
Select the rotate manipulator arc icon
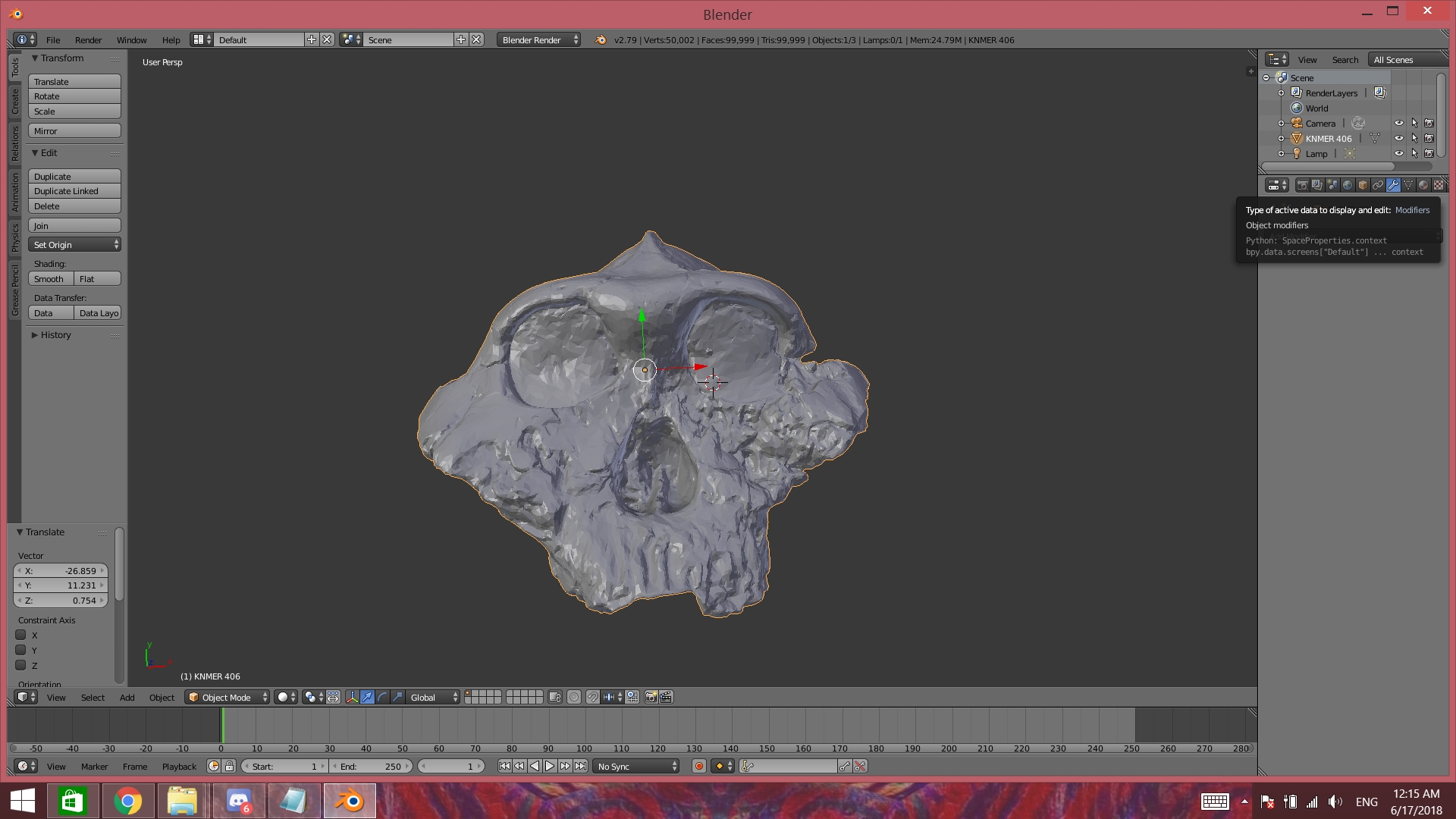coord(382,697)
